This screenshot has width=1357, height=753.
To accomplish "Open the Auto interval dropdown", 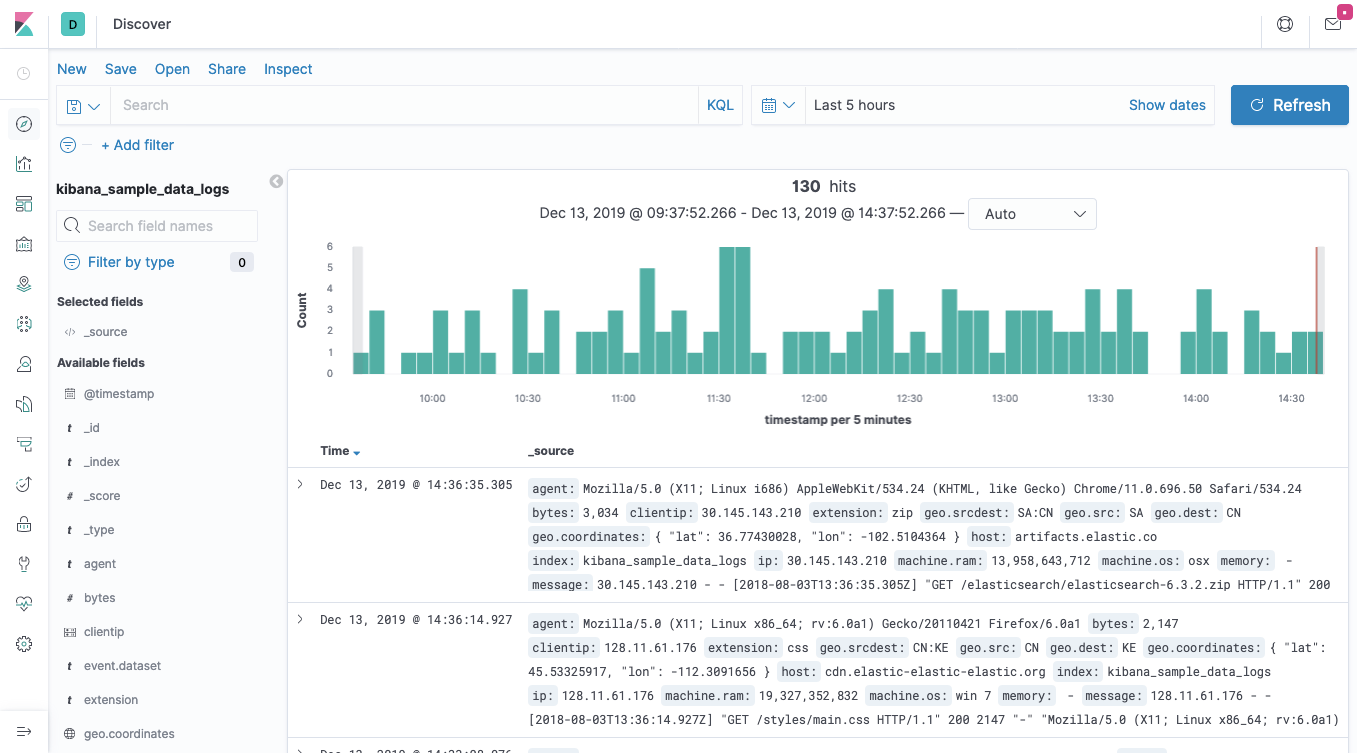I will tap(1032, 214).
